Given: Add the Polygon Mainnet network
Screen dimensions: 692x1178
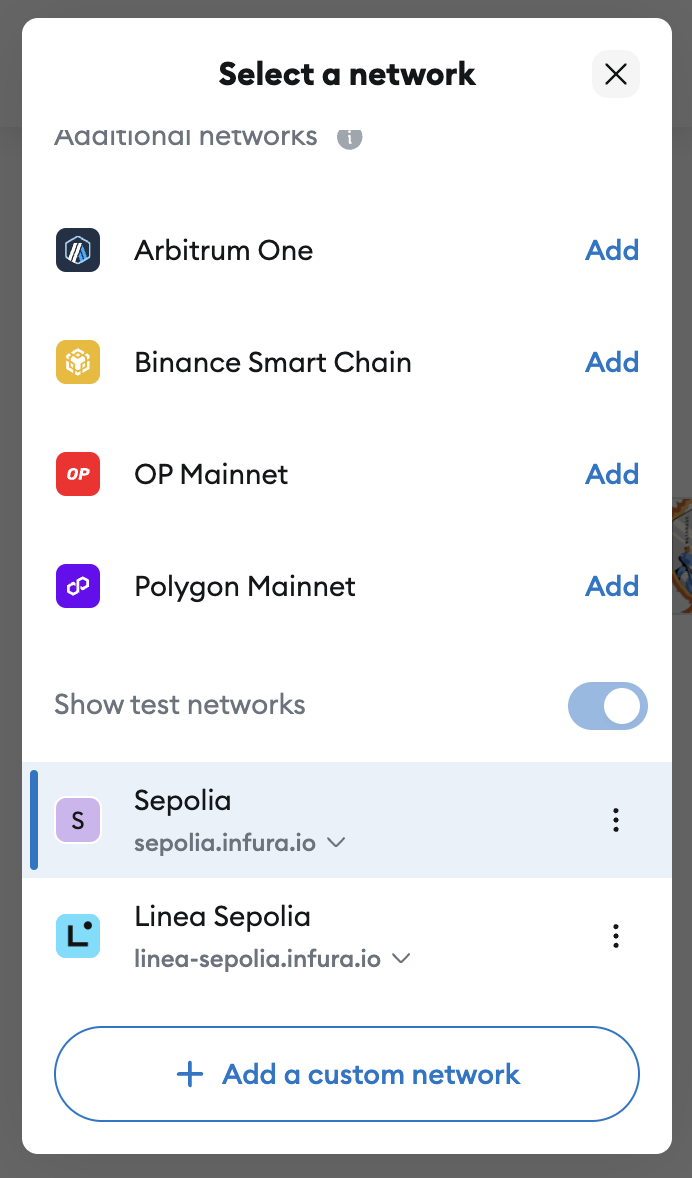Looking at the screenshot, I should tap(612, 586).
